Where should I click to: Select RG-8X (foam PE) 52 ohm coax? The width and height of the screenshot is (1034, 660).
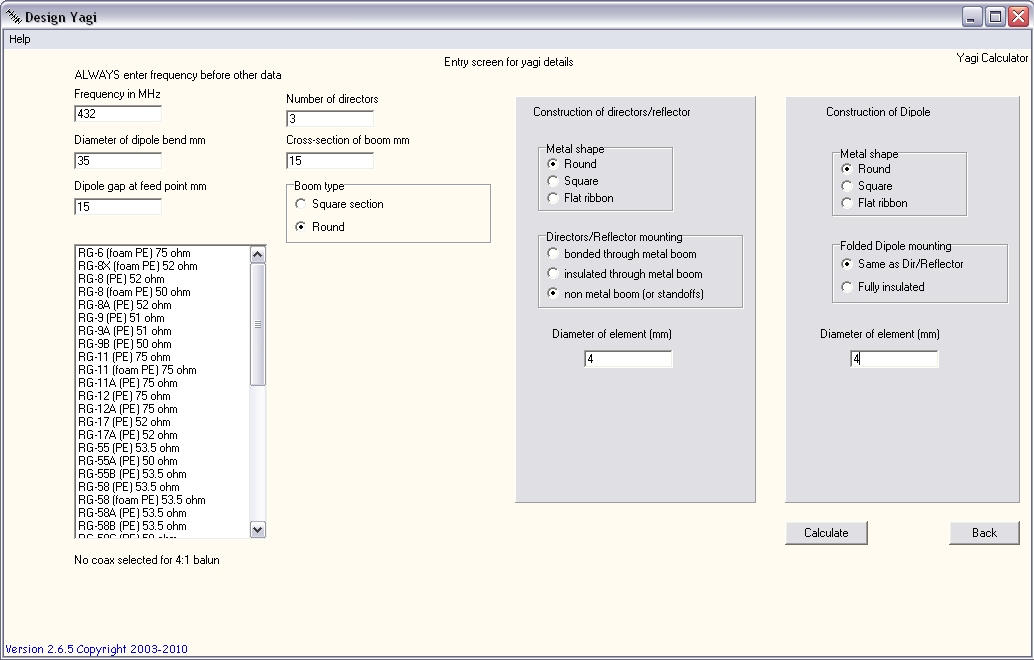[162, 266]
